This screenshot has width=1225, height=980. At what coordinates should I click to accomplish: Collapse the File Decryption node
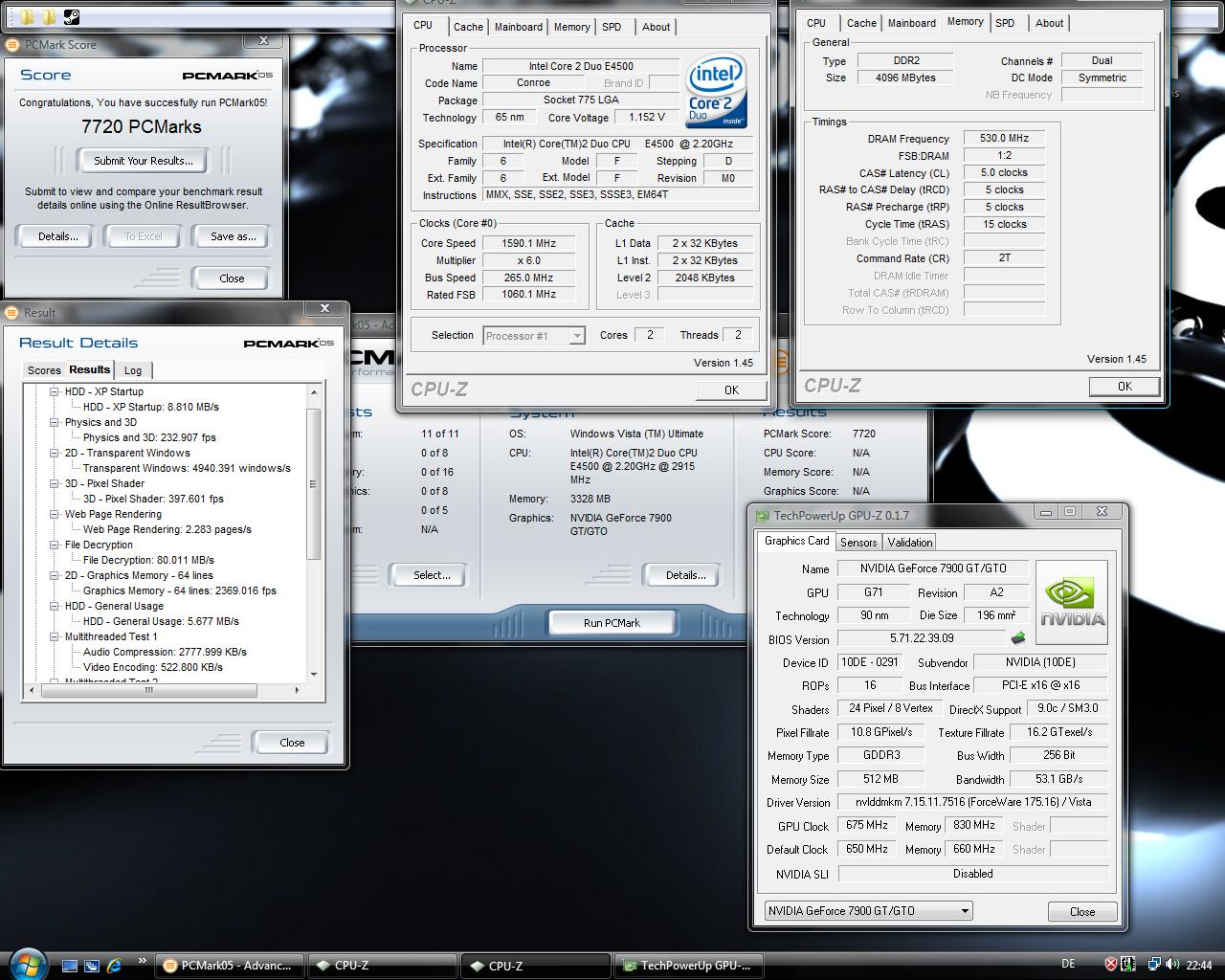coord(55,545)
